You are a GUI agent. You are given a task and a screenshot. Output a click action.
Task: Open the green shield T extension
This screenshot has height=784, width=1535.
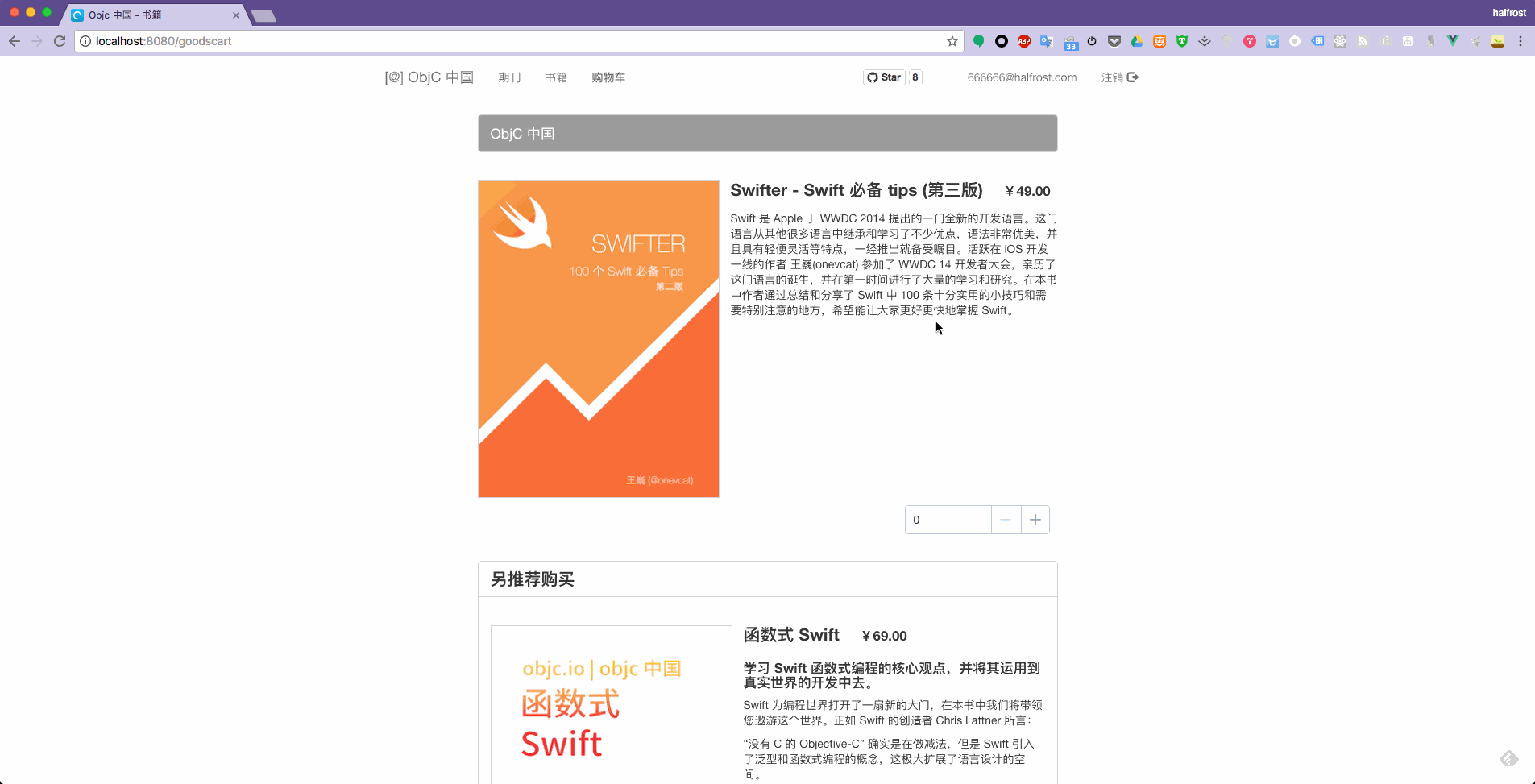point(1182,41)
